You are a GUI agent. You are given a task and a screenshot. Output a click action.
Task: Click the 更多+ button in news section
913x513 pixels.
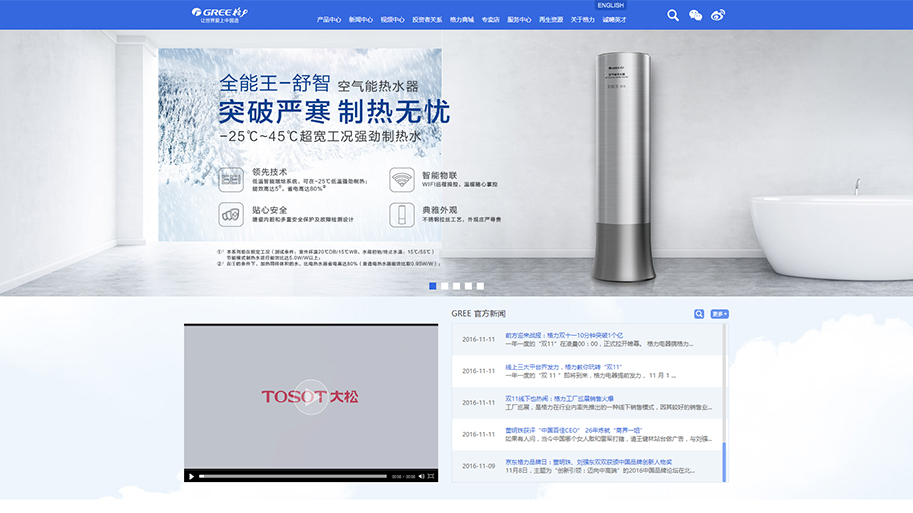pyautogui.click(x=719, y=314)
